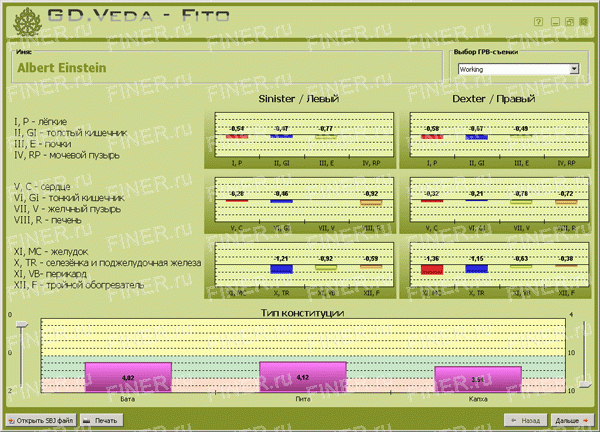Click legend line II, GI - толстый кишечник
600x432 pixels.
pyautogui.click(x=70, y=133)
